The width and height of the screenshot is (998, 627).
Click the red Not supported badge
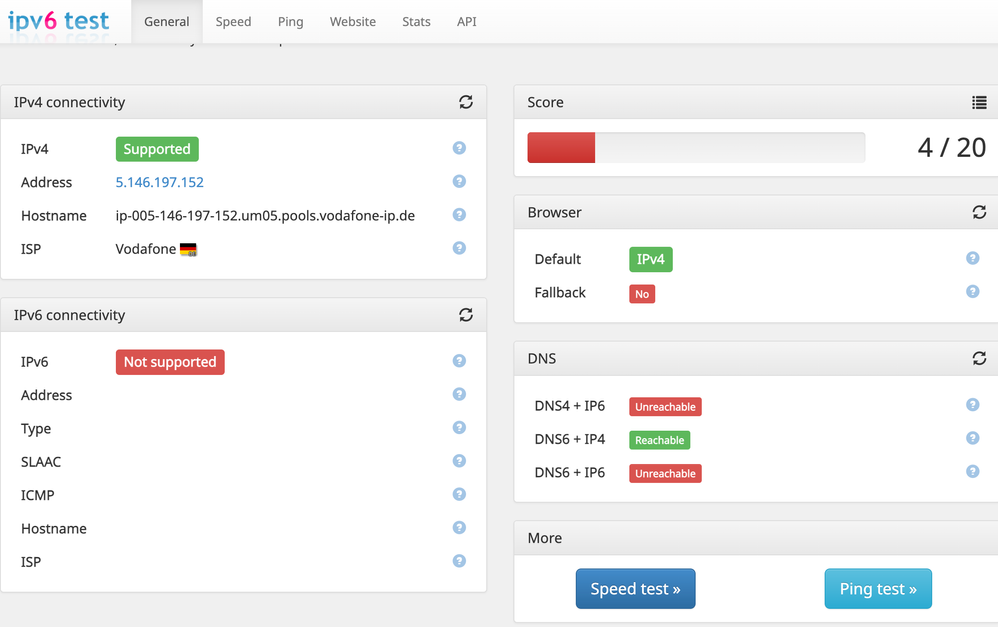click(x=170, y=362)
